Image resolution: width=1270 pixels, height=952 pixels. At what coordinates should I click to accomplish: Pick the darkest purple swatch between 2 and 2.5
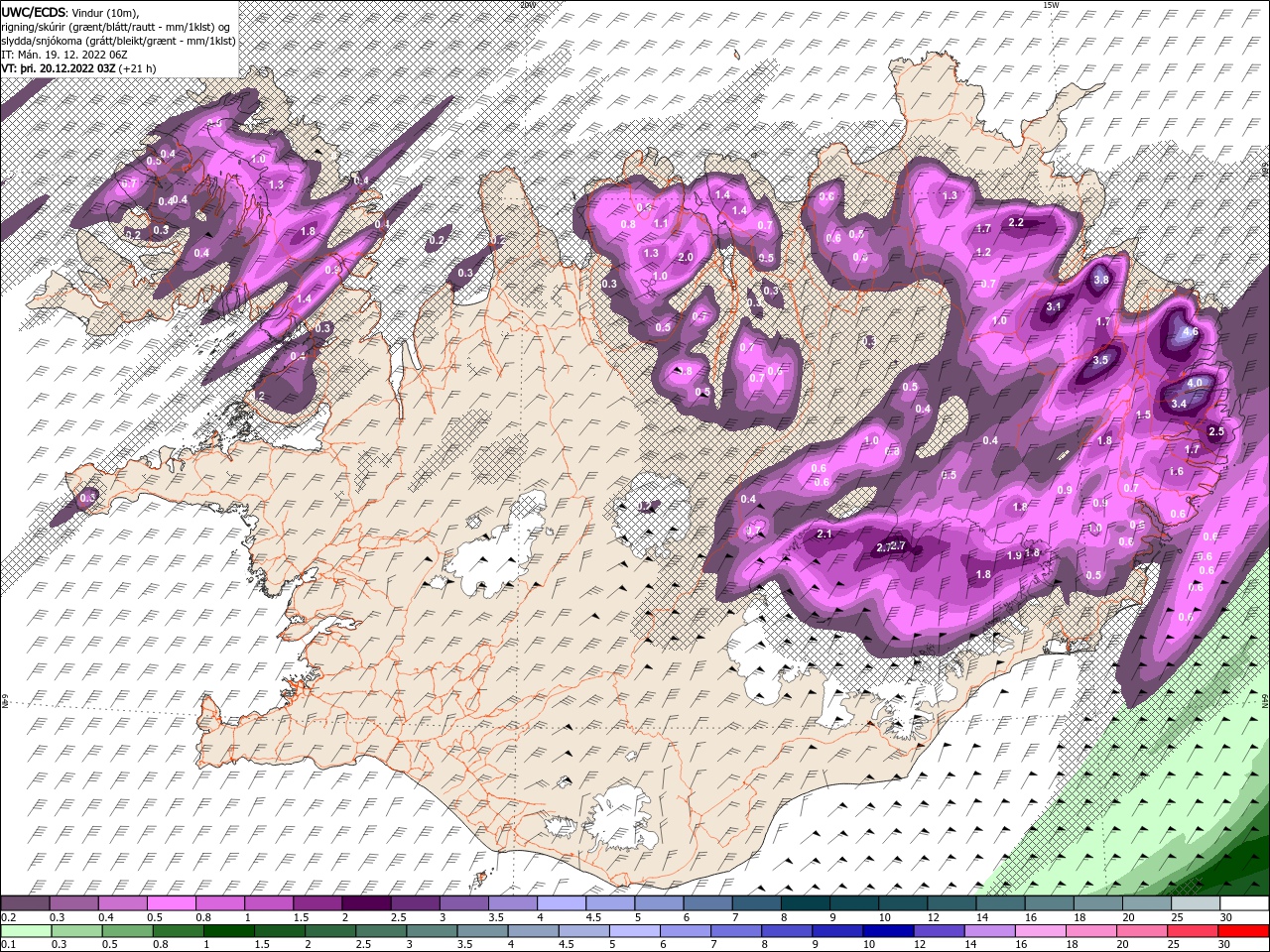[366, 903]
